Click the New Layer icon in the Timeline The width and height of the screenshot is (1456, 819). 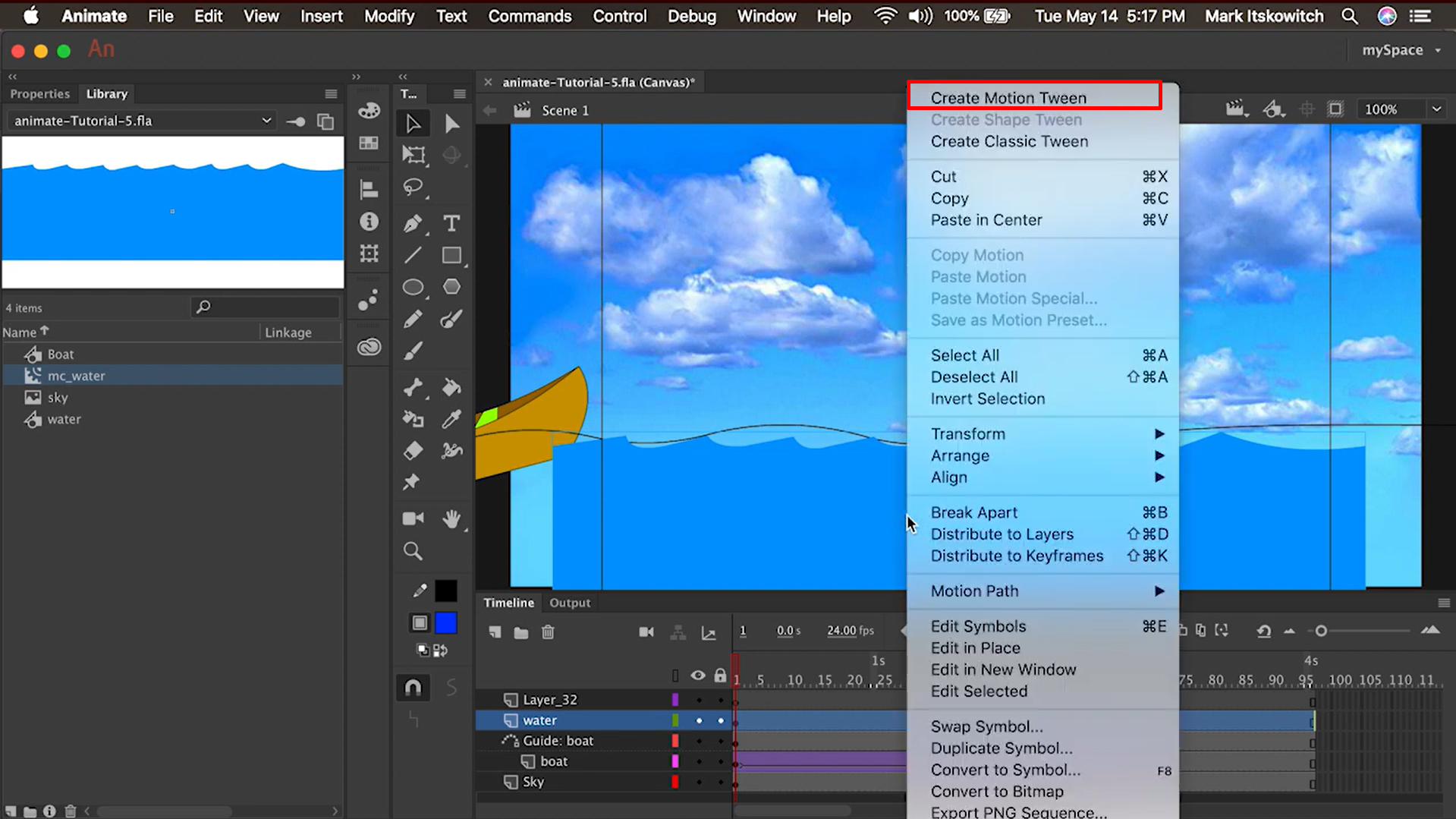click(x=495, y=632)
